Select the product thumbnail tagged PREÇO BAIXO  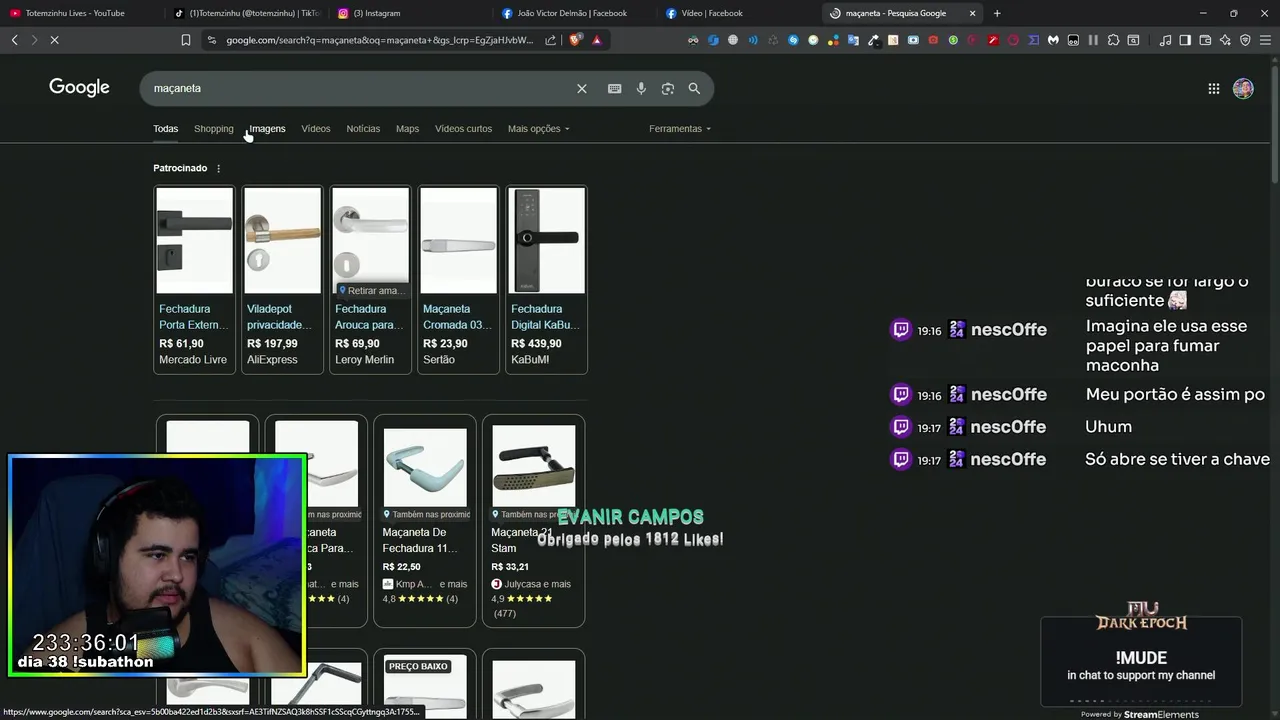pos(425,688)
